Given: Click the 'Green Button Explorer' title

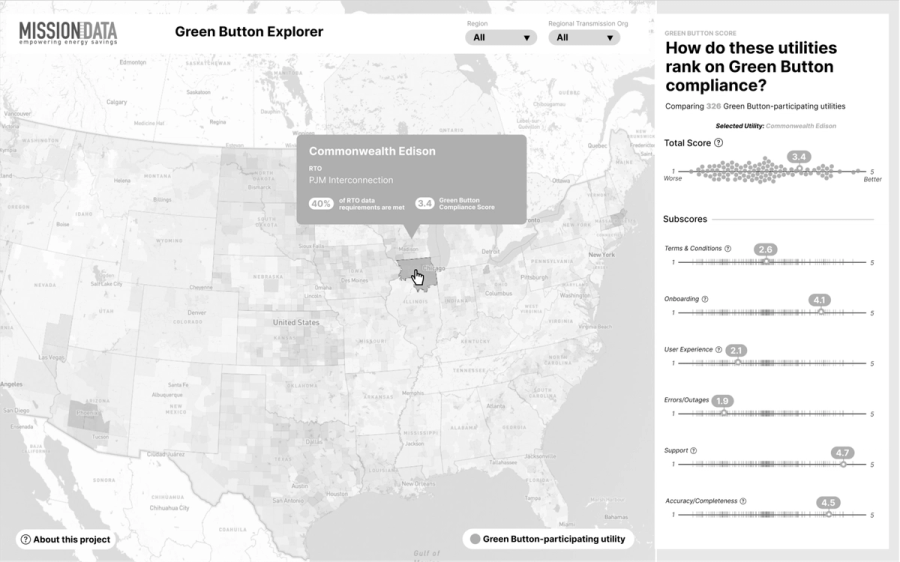Looking at the screenshot, I should (x=249, y=32).
